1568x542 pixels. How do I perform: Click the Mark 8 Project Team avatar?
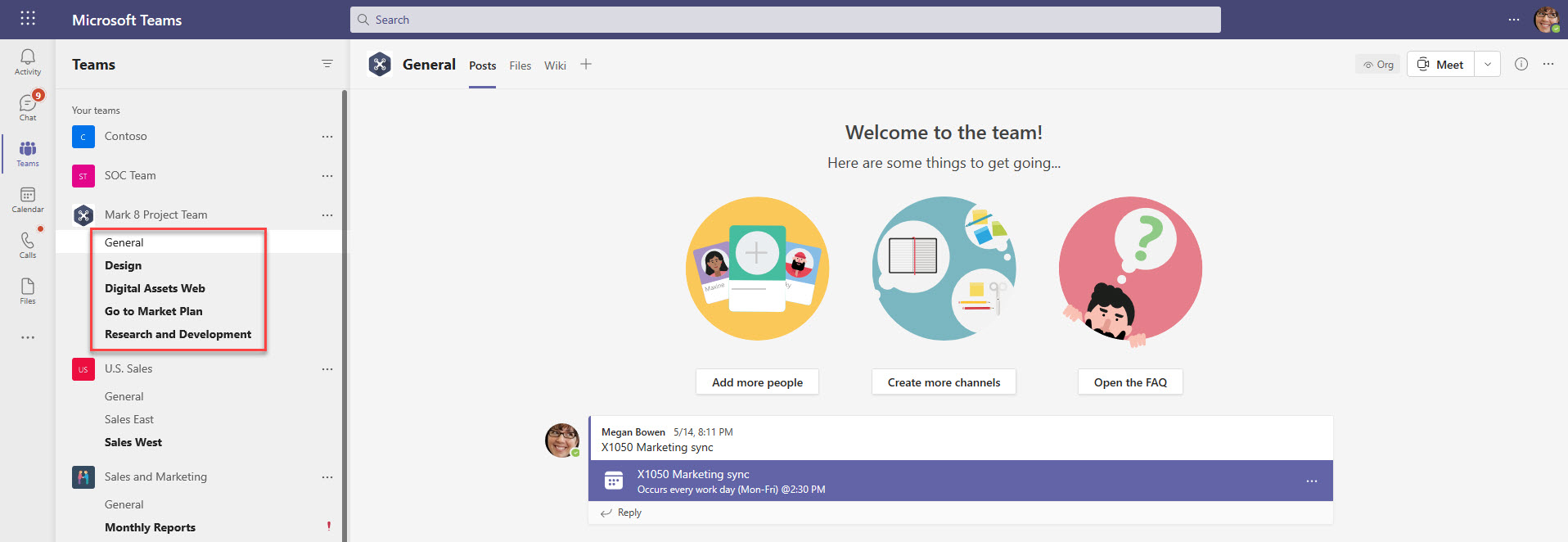pyautogui.click(x=83, y=215)
